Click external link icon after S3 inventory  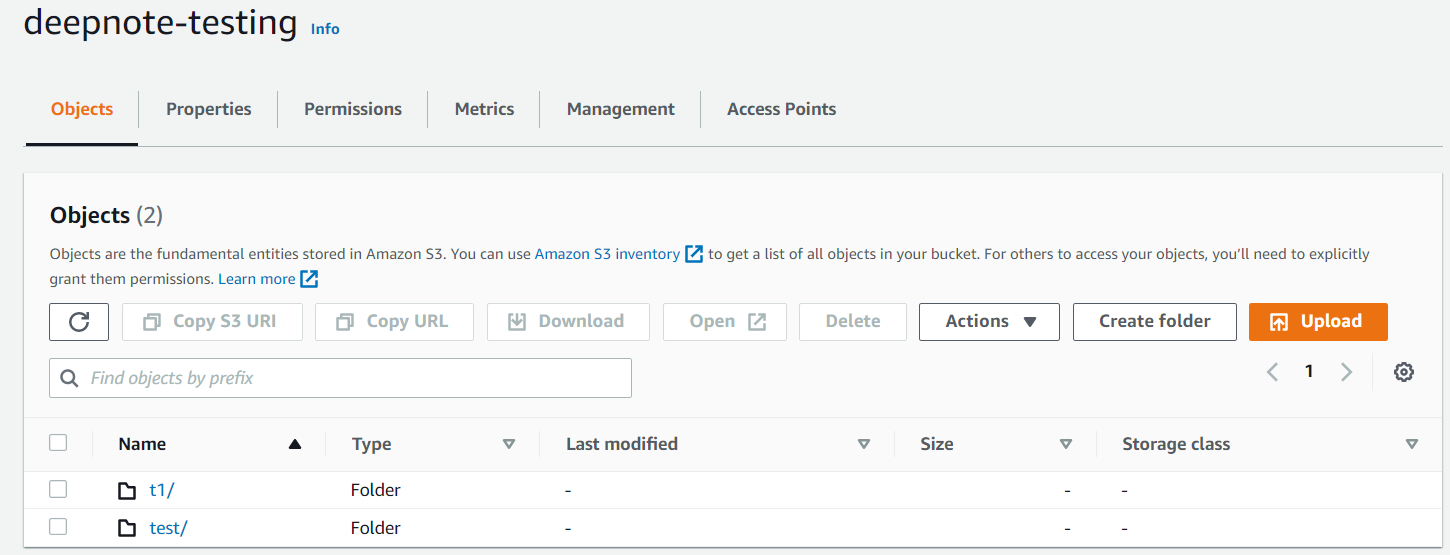pos(694,254)
